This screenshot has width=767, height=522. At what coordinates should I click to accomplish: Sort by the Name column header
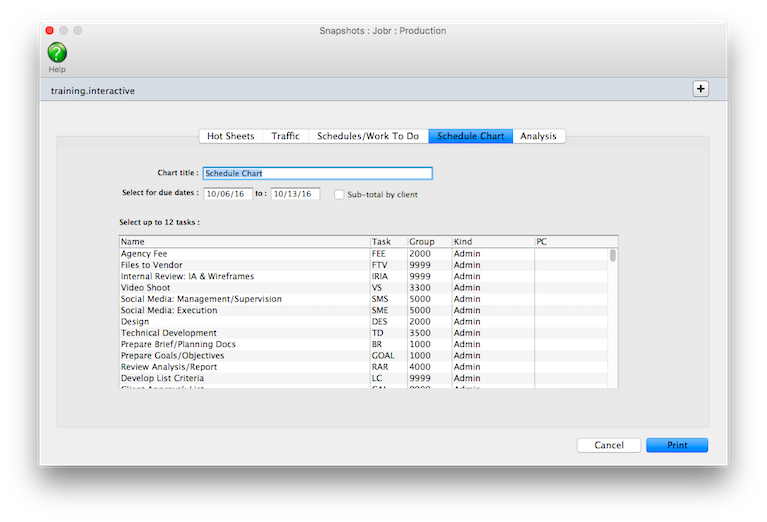pos(243,242)
